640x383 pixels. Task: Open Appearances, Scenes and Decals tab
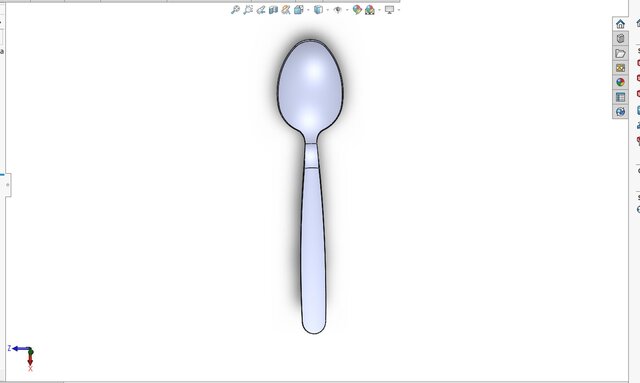[620, 82]
